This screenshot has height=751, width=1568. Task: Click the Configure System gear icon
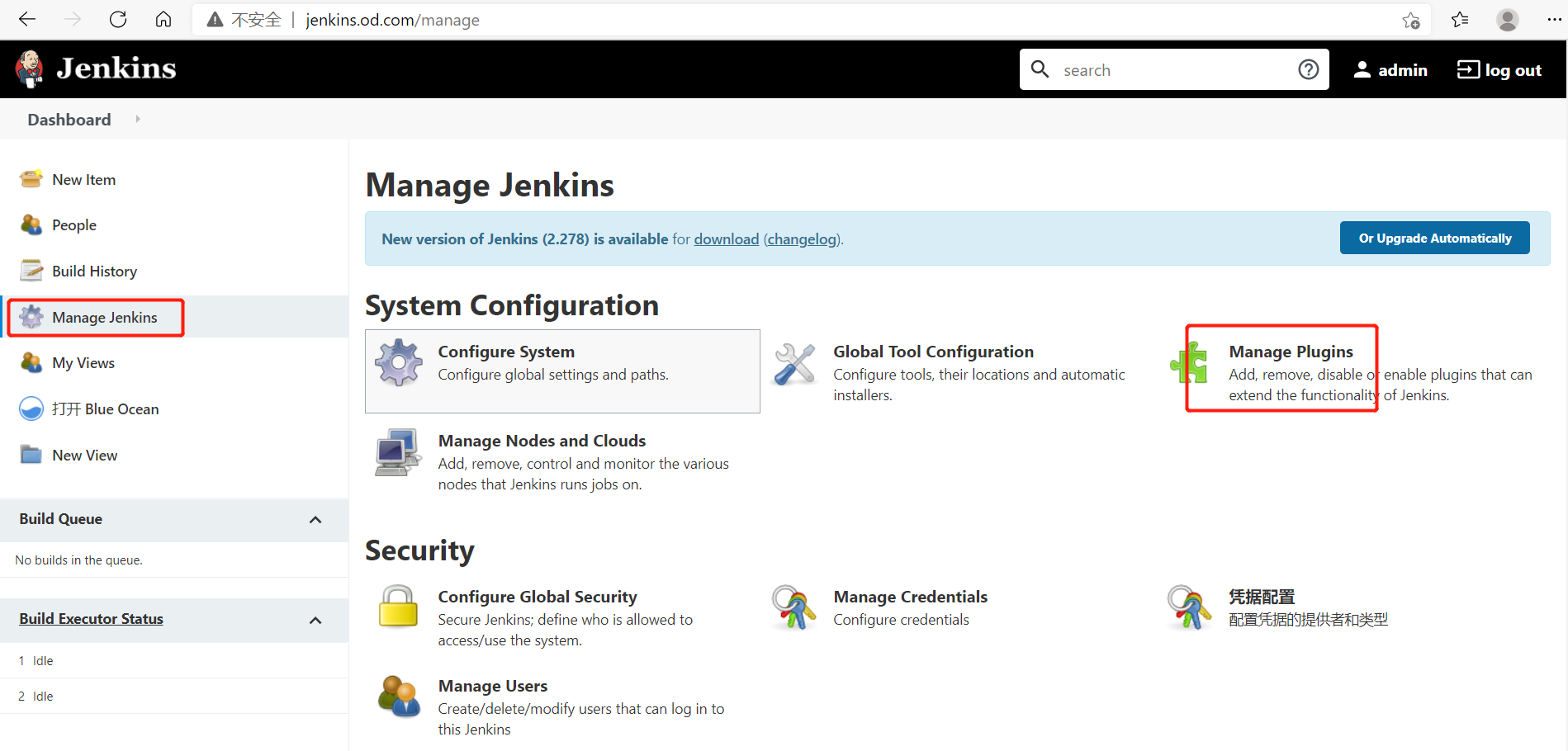pos(399,362)
